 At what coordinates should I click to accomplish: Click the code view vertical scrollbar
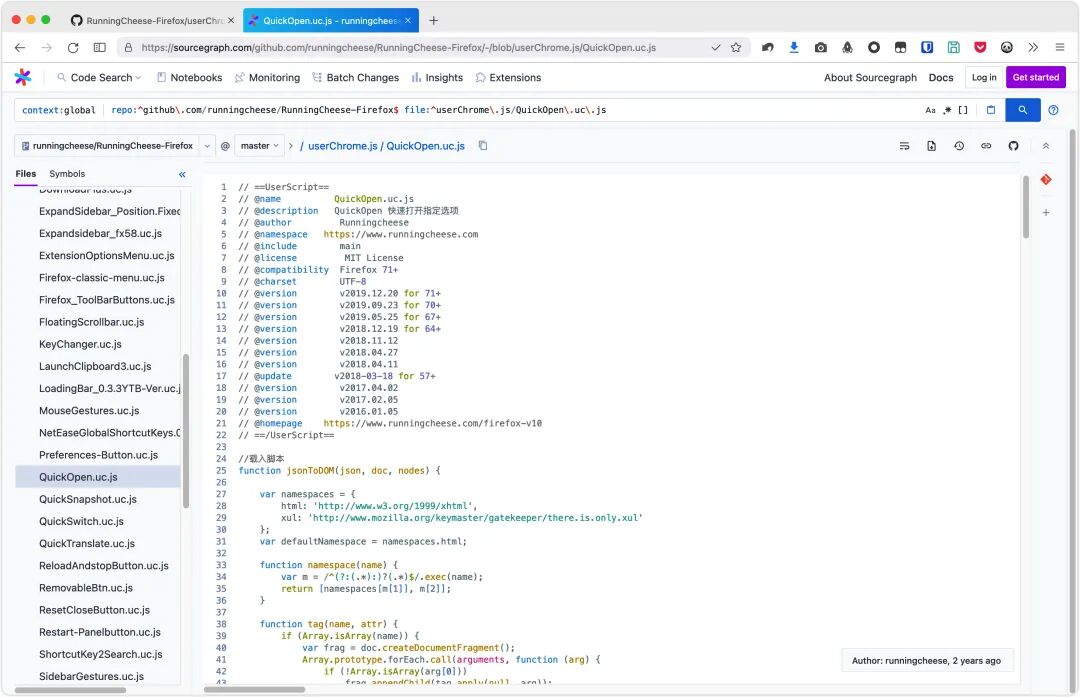(1026, 207)
